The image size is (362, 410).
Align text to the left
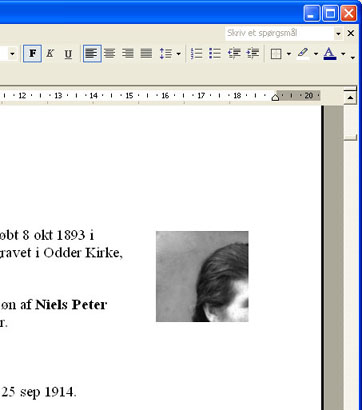click(x=92, y=53)
